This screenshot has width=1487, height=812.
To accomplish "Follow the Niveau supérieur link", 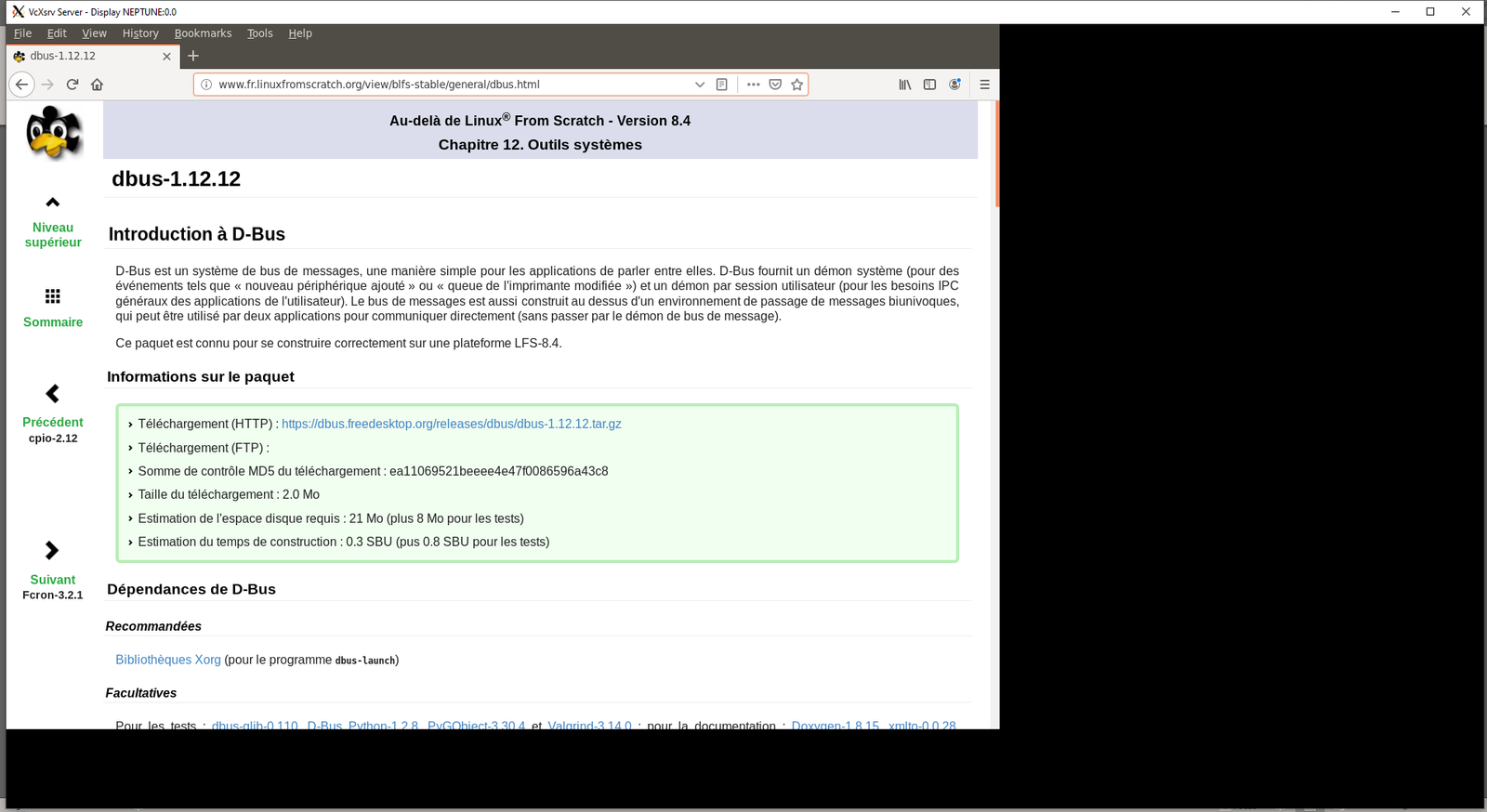I will (x=53, y=235).
